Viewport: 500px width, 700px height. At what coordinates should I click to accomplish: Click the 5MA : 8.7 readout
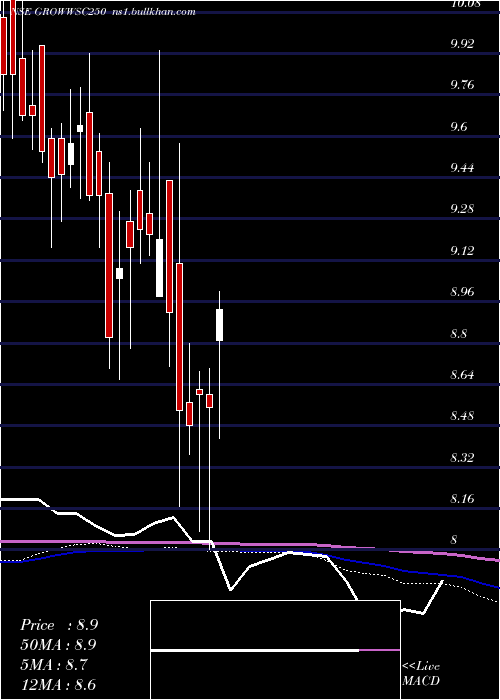(54, 665)
